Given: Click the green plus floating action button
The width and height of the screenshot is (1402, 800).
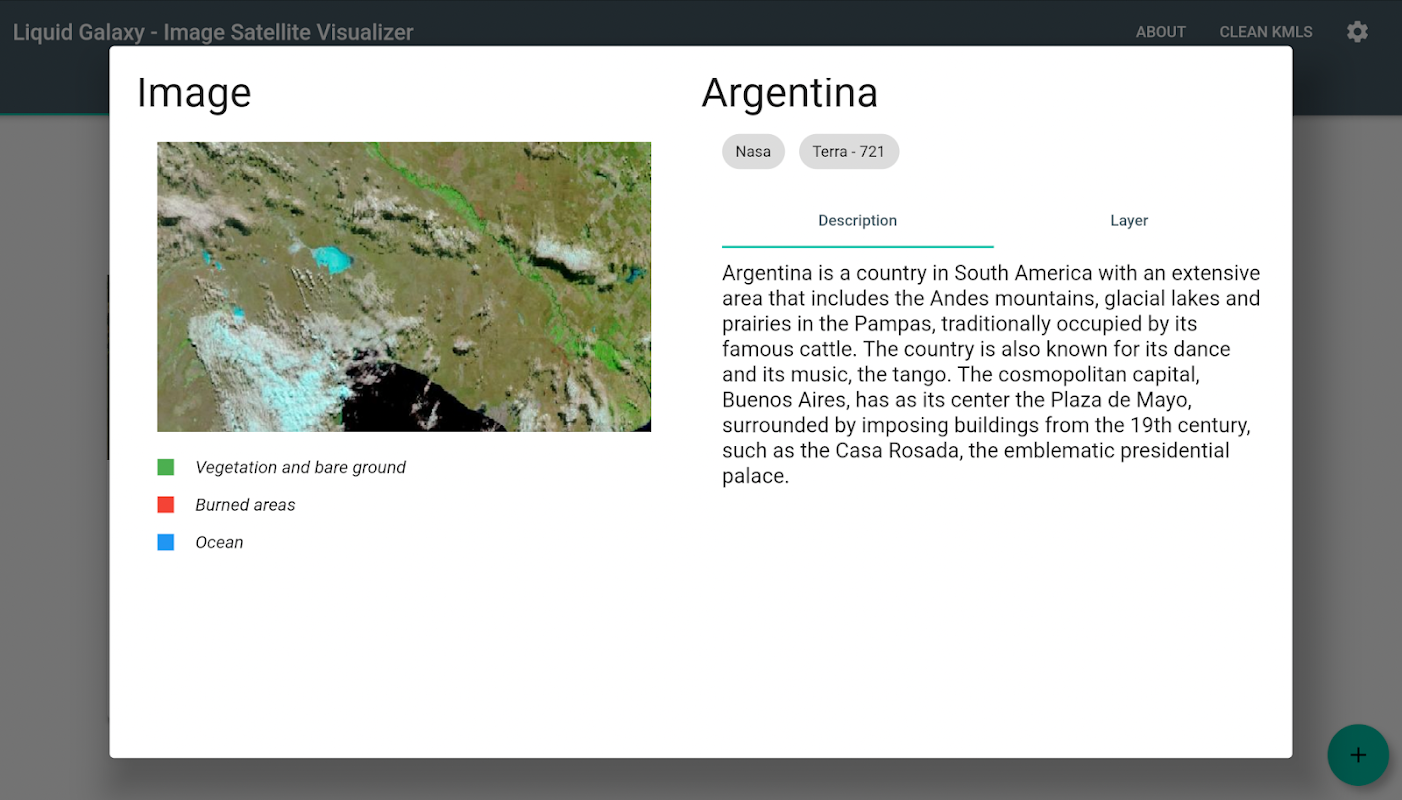Looking at the screenshot, I should 1358,755.
